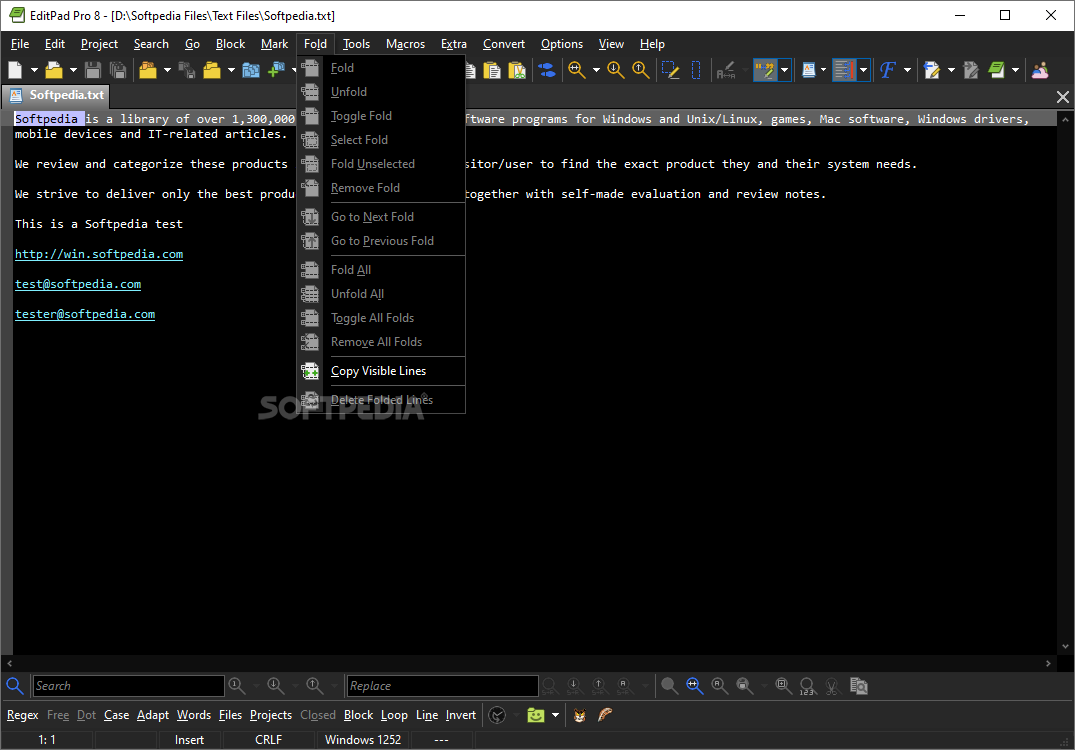Viewport: 1075px width, 750px height.
Task: Click the blue Manage Projects folder icon
Action: (251, 70)
